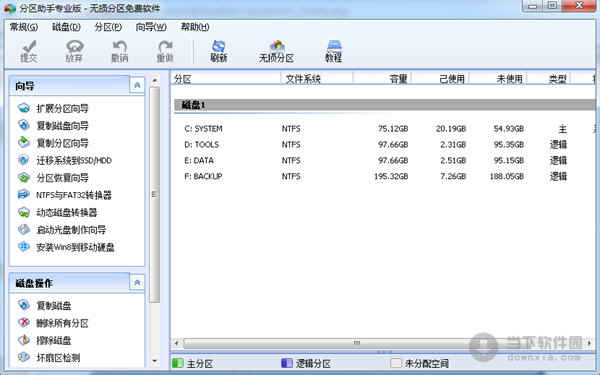Click the icon beside 启动光盘制作向导

click(x=24, y=230)
